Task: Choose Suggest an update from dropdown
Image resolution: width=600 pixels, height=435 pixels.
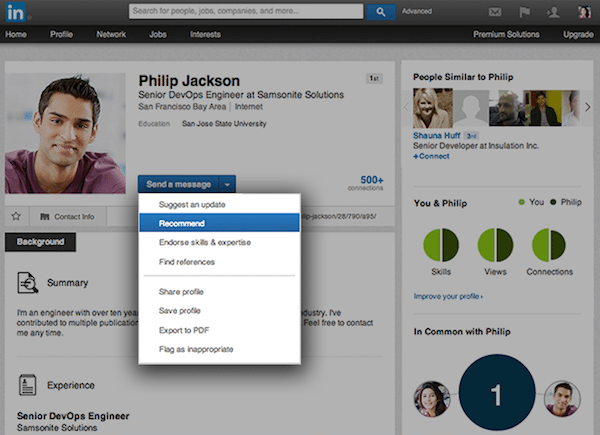Action: (220, 204)
